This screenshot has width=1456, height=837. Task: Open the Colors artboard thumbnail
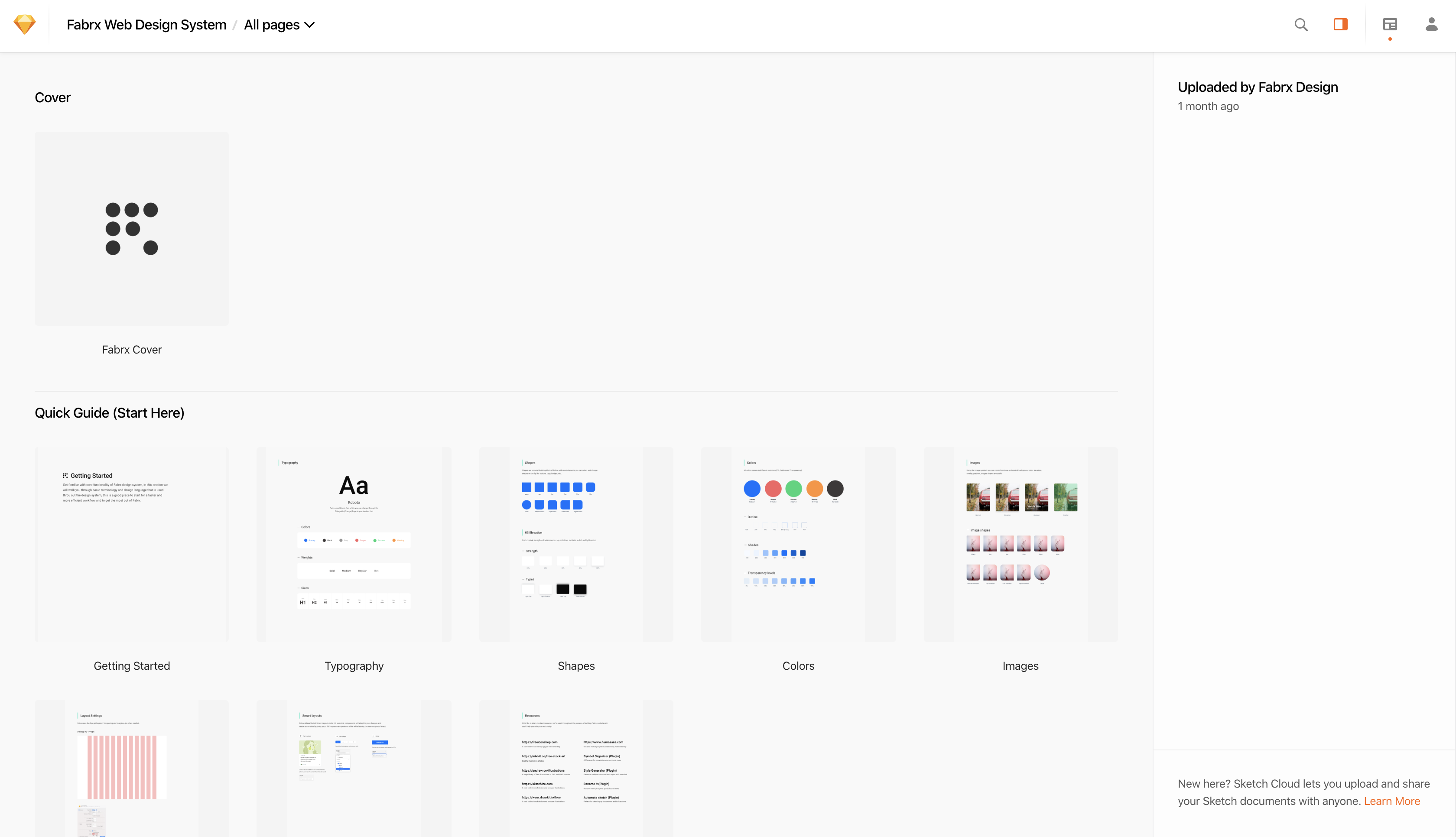tap(798, 544)
